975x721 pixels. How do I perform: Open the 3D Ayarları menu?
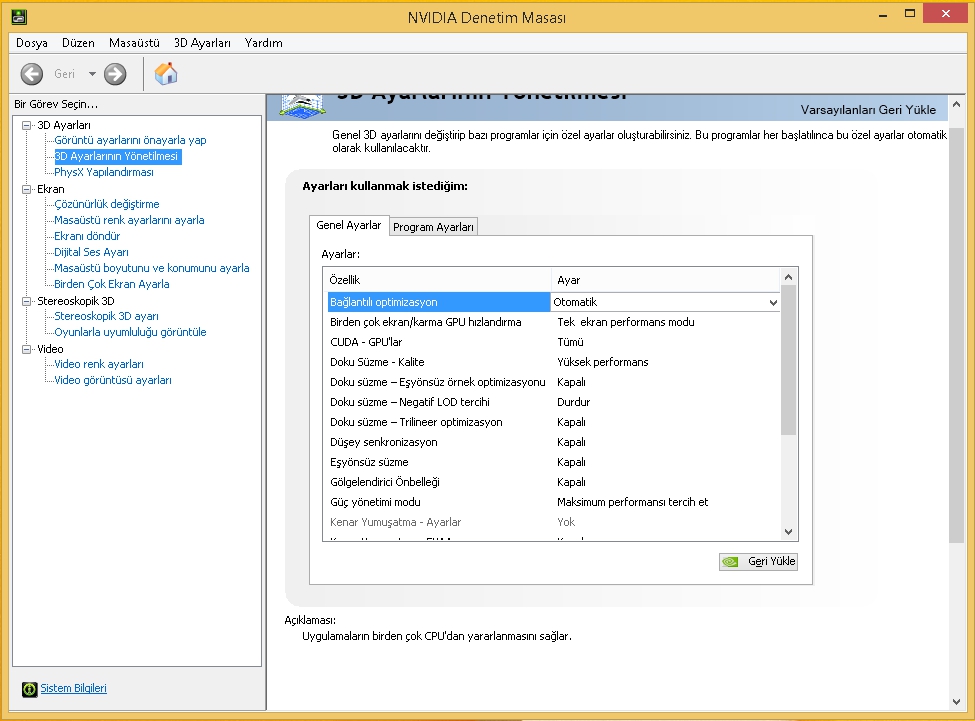(x=202, y=43)
